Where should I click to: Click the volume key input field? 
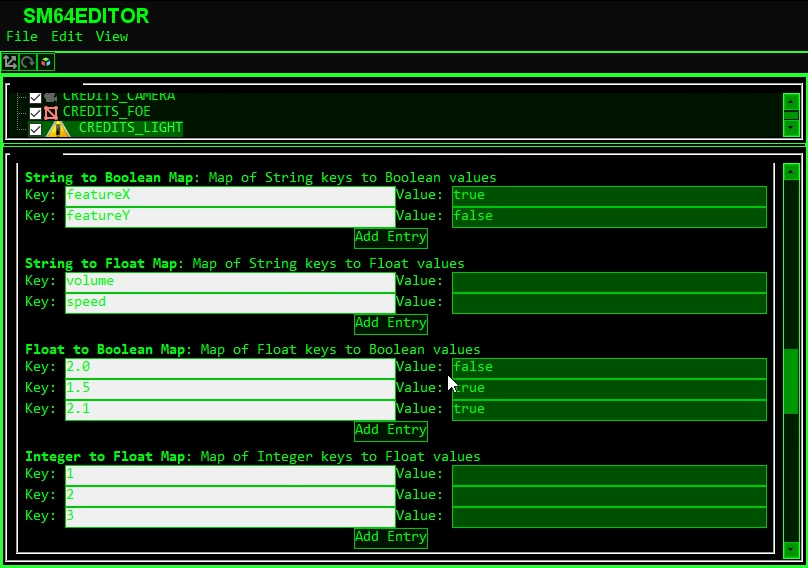click(230, 282)
